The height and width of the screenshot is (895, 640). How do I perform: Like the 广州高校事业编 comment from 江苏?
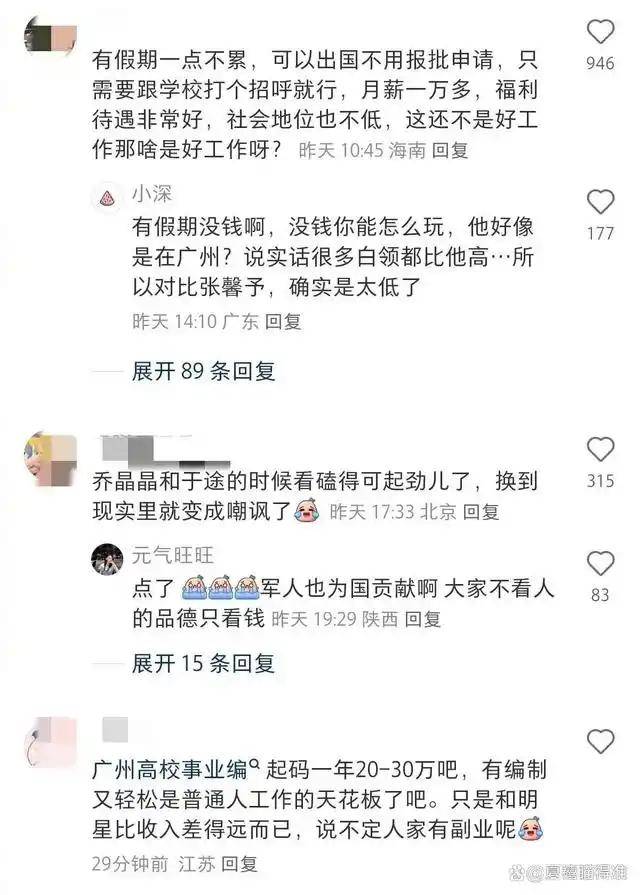tap(600, 741)
